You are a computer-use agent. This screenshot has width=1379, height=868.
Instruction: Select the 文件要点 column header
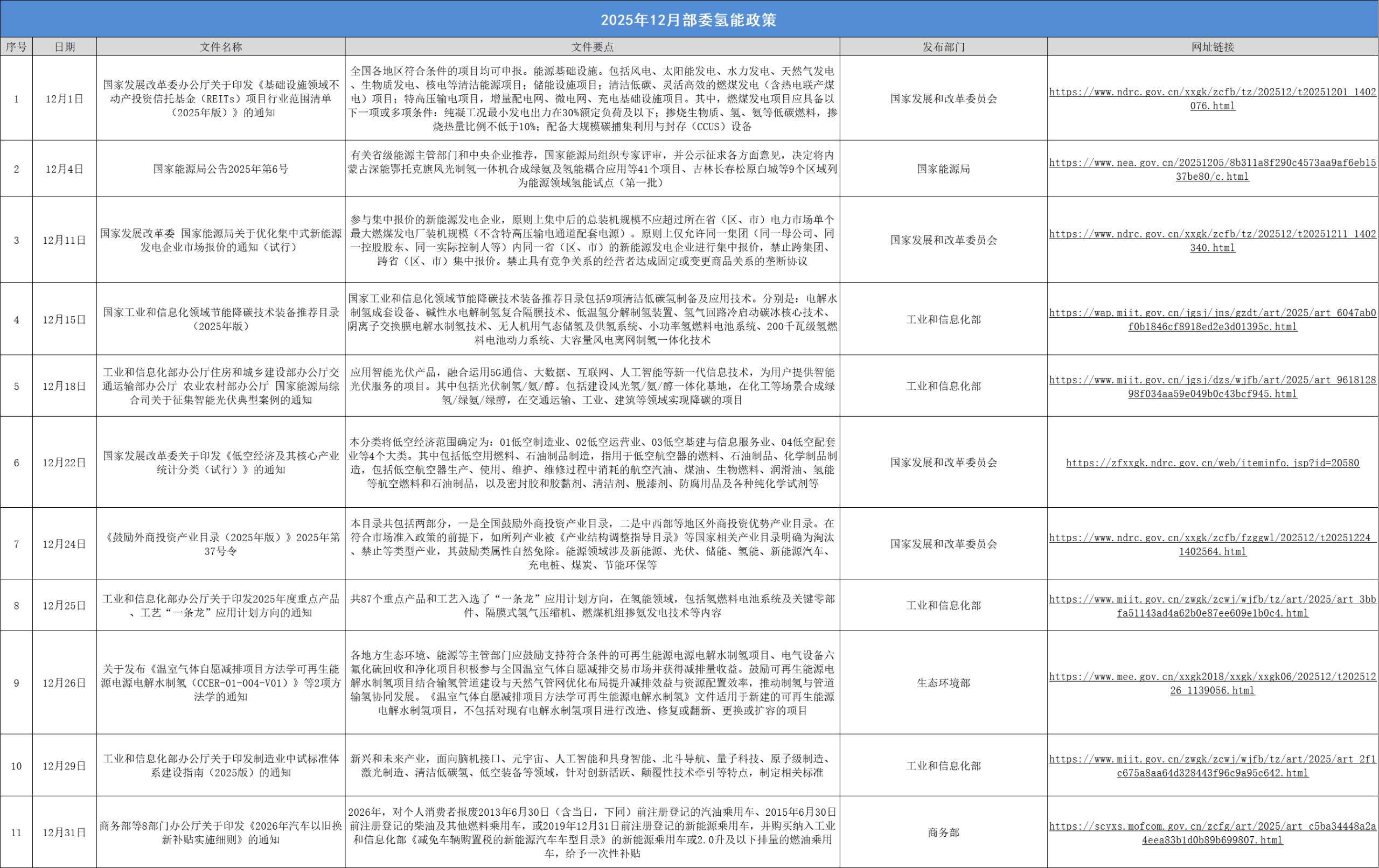coord(593,47)
